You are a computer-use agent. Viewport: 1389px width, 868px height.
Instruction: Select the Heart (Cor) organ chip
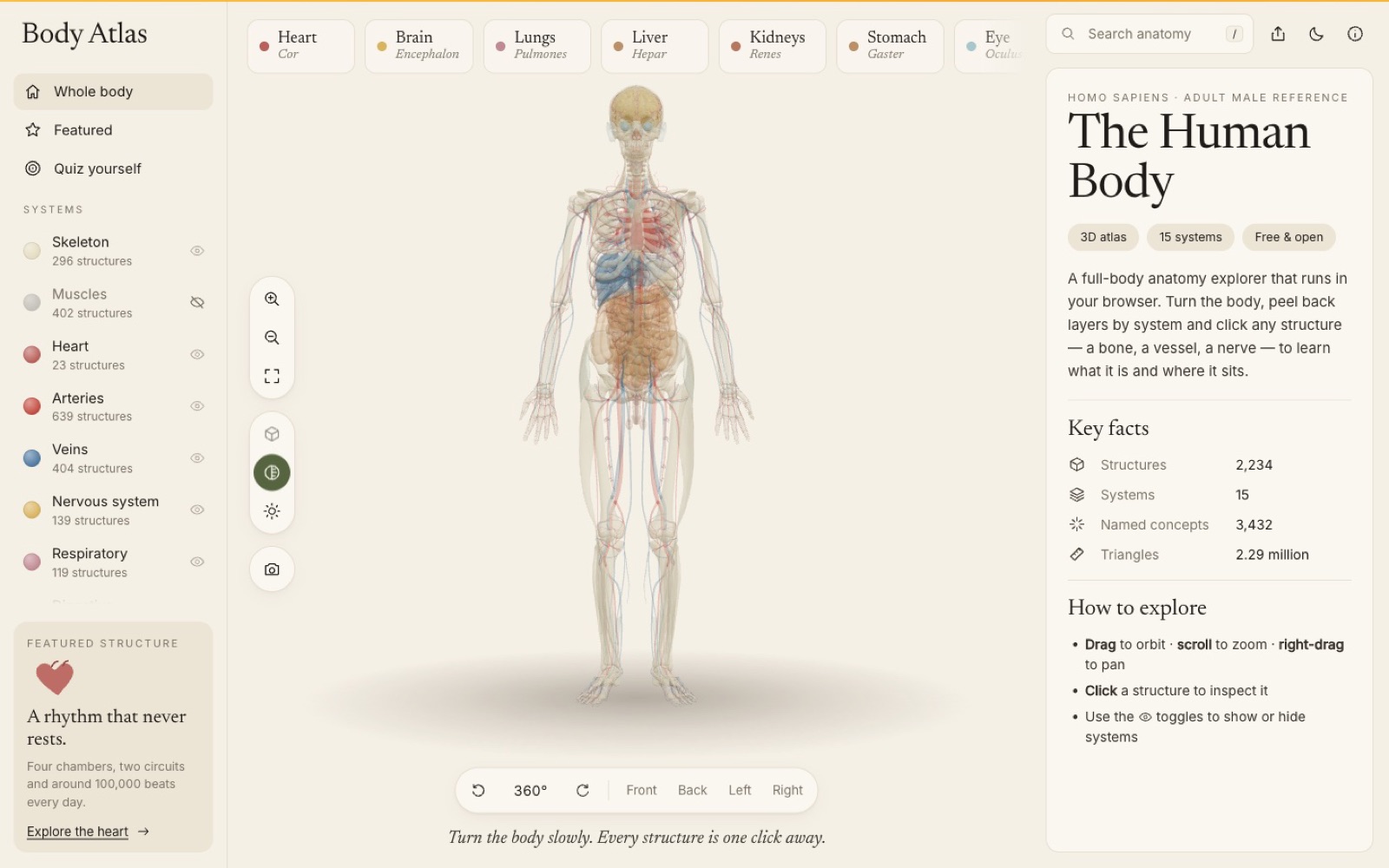300,45
